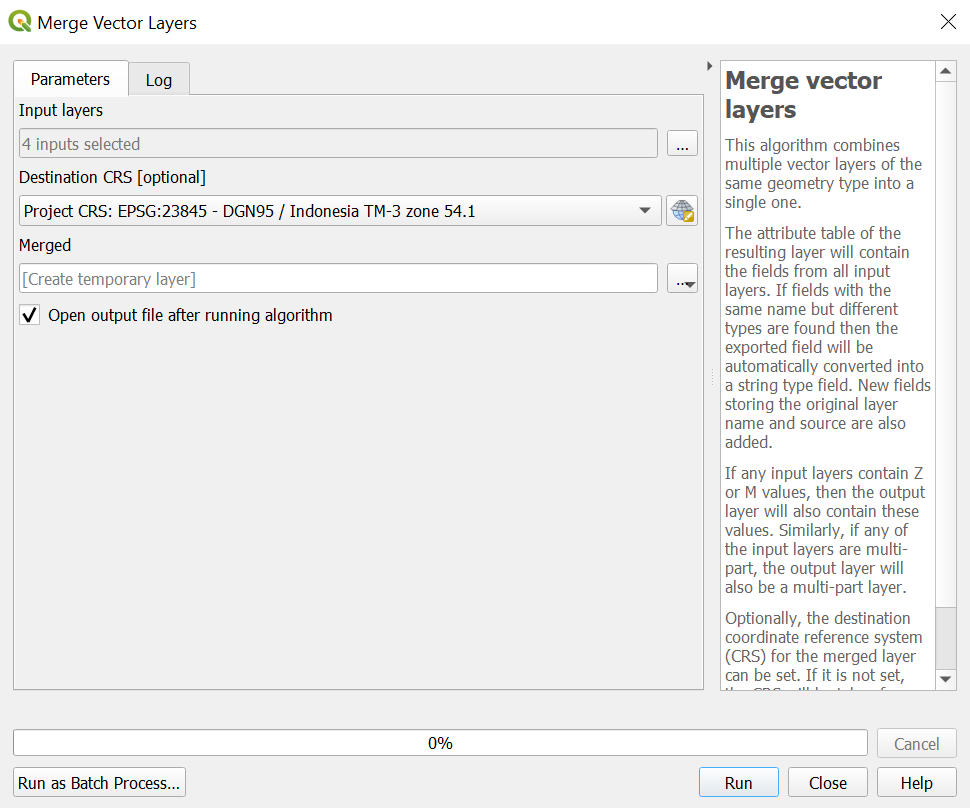Image resolution: width=970 pixels, height=808 pixels.
Task: Click the help panel scrollbar thumb
Action: [946, 636]
